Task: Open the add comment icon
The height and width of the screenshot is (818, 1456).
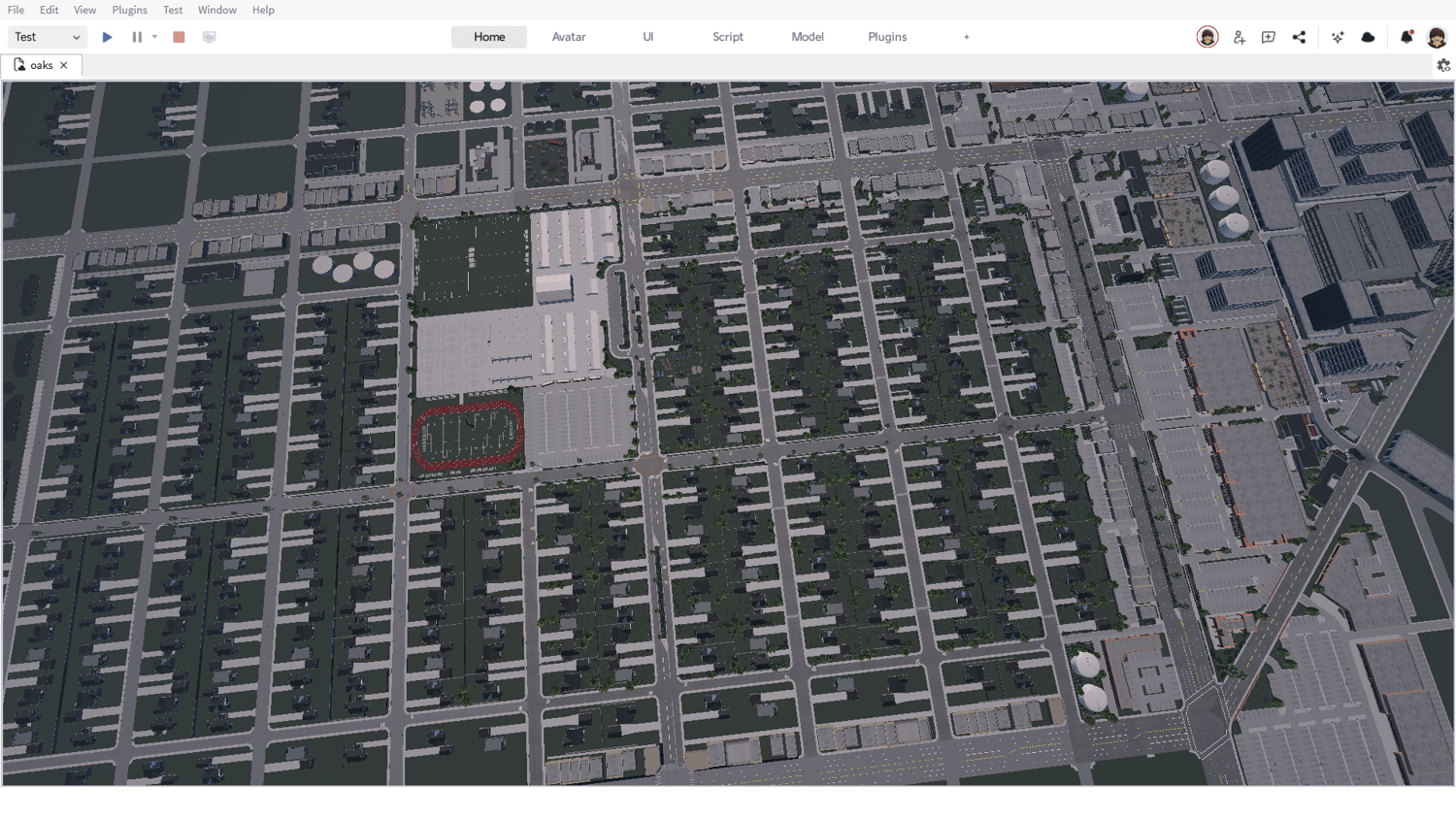Action: (x=1268, y=37)
